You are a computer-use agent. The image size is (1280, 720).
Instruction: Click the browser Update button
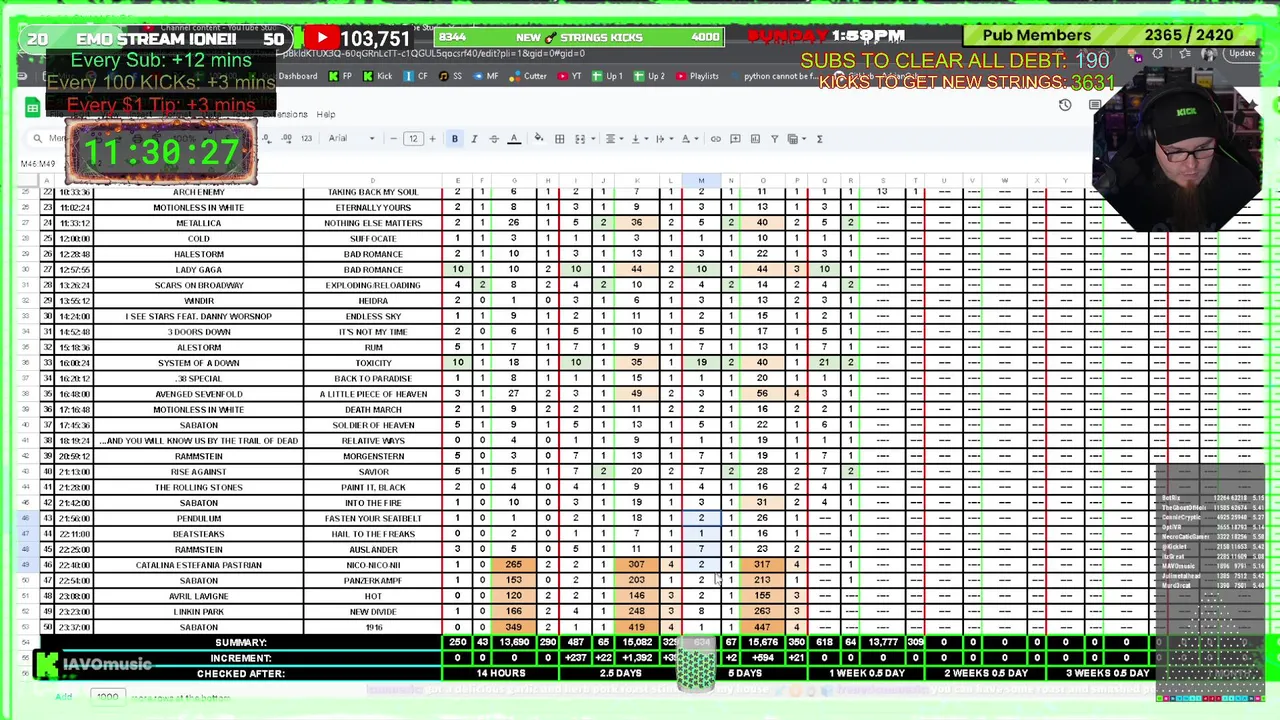(x=1242, y=54)
